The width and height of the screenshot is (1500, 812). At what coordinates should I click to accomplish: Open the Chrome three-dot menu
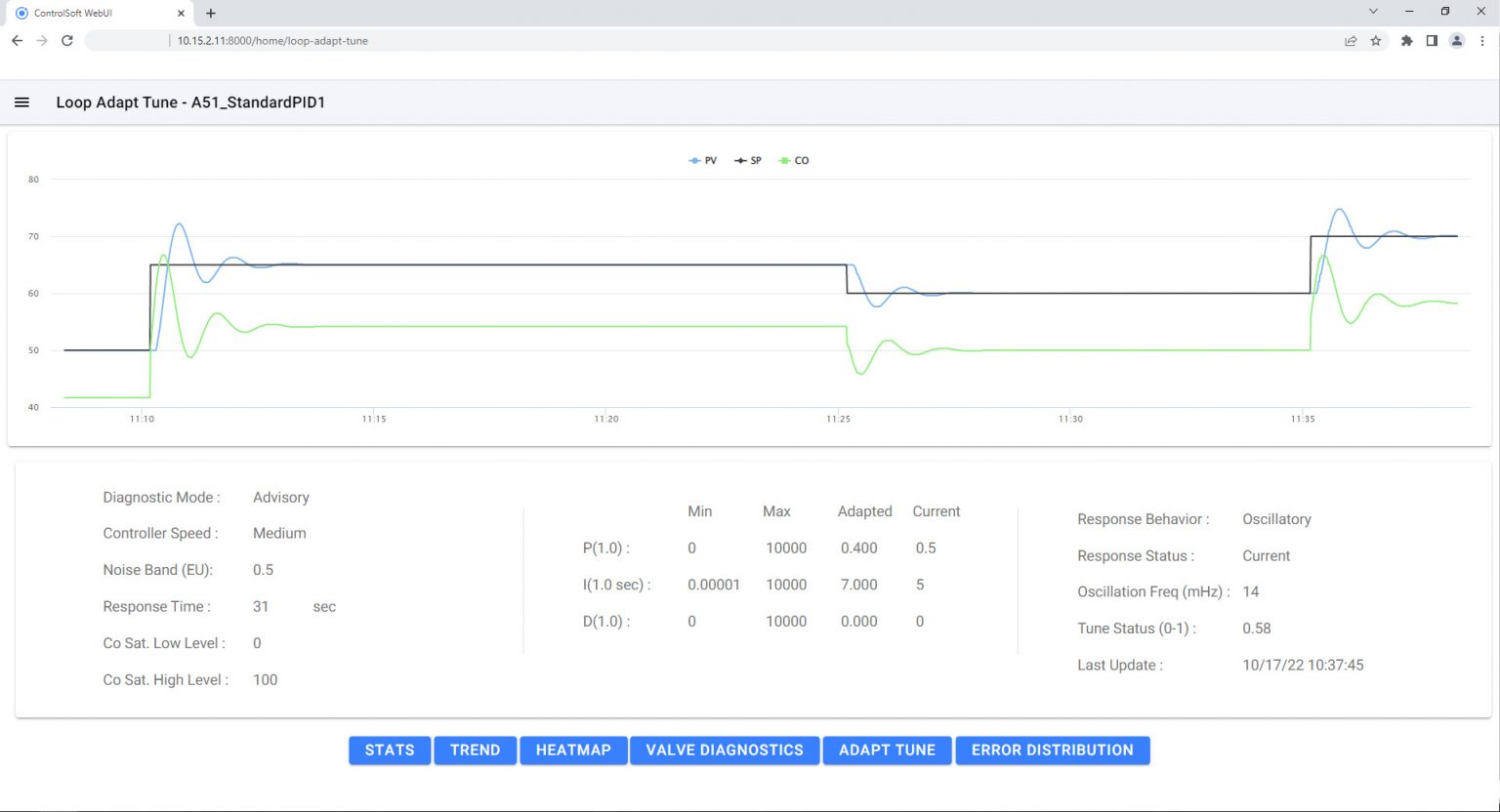coord(1482,41)
